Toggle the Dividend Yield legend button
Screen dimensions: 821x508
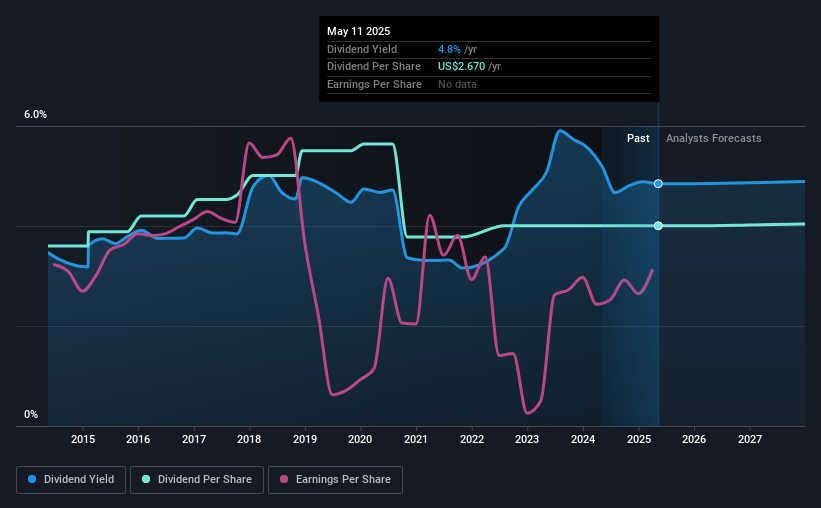tap(71, 480)
